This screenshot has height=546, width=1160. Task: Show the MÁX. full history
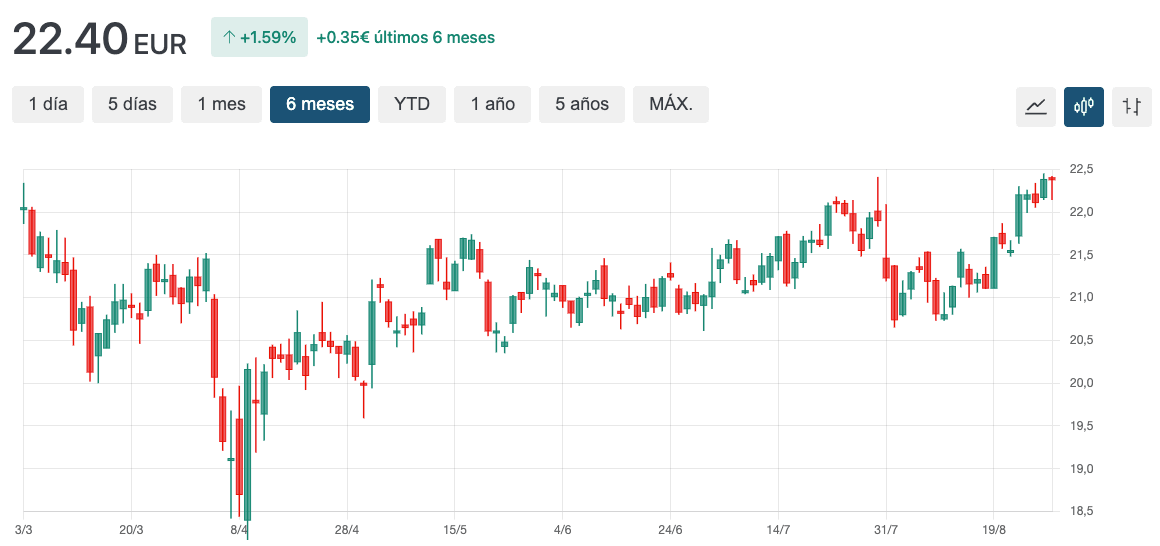[x=671, y=104]
